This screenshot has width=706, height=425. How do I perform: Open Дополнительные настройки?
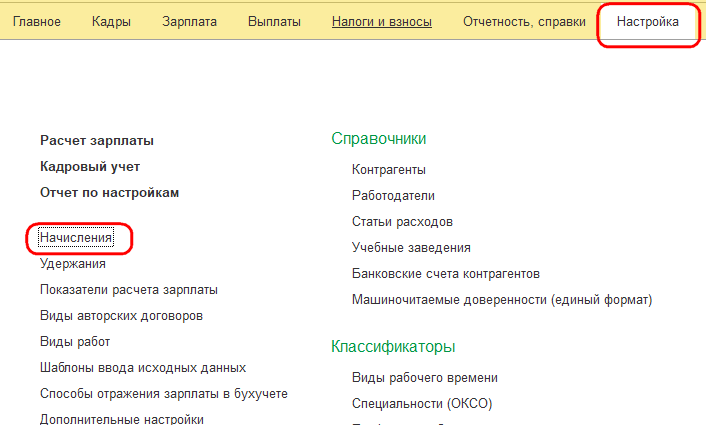pyautogui.click(x=122, y=419)
